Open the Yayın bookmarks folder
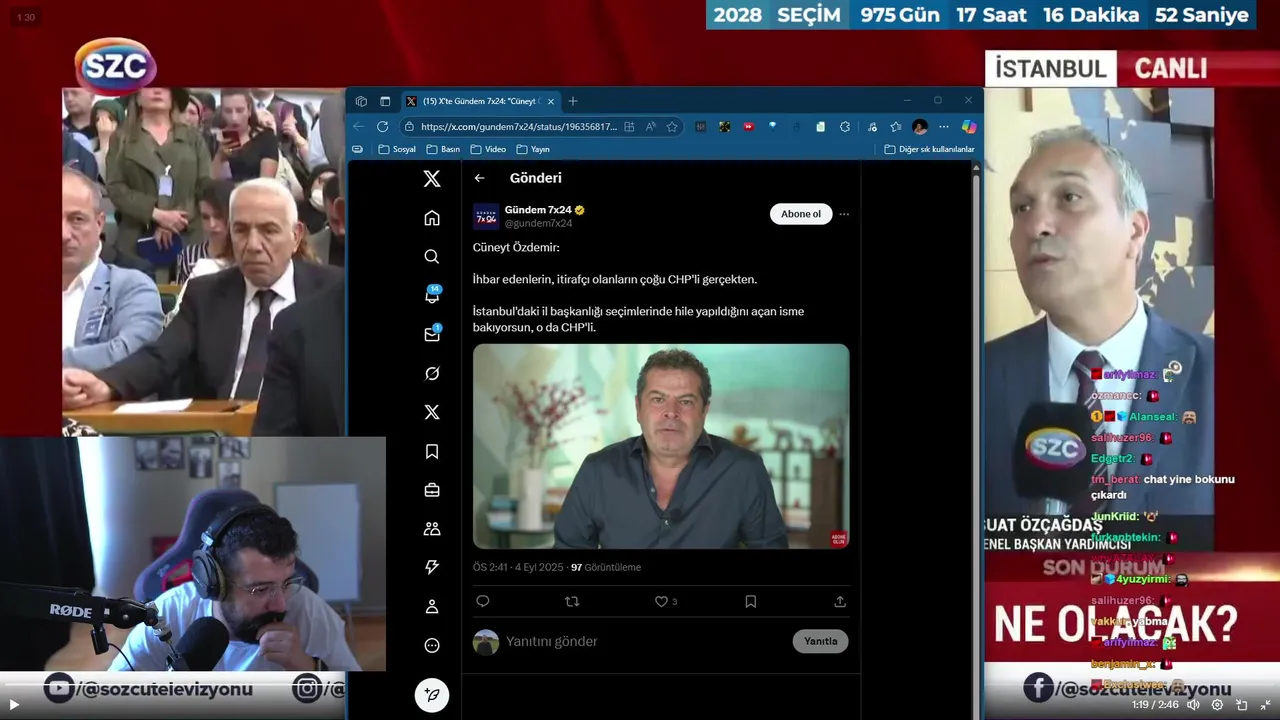Screen dimensions: 1280x720 tap(533, 149)
